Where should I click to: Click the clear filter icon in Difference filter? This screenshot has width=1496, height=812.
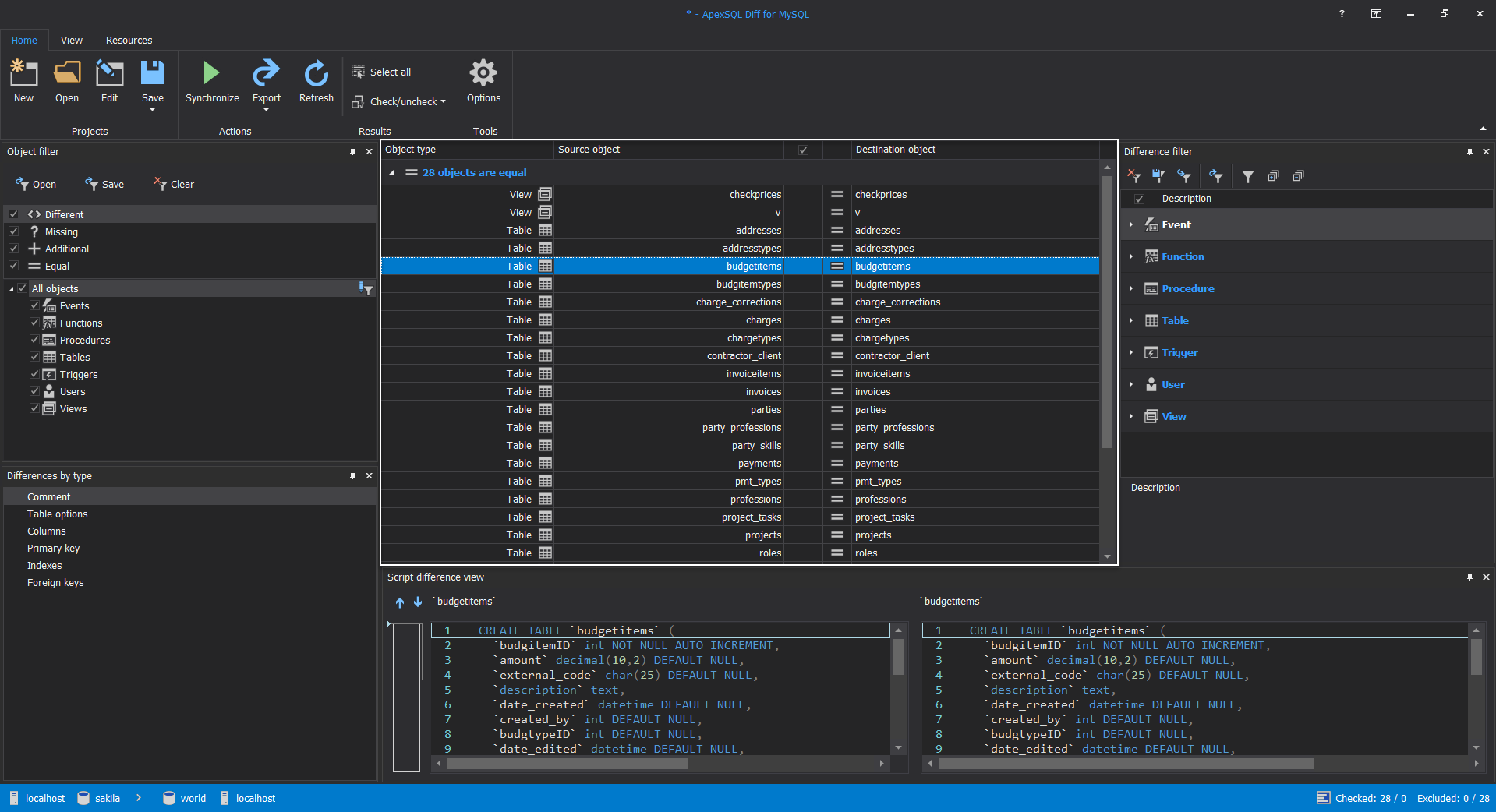click(1134, 176)
